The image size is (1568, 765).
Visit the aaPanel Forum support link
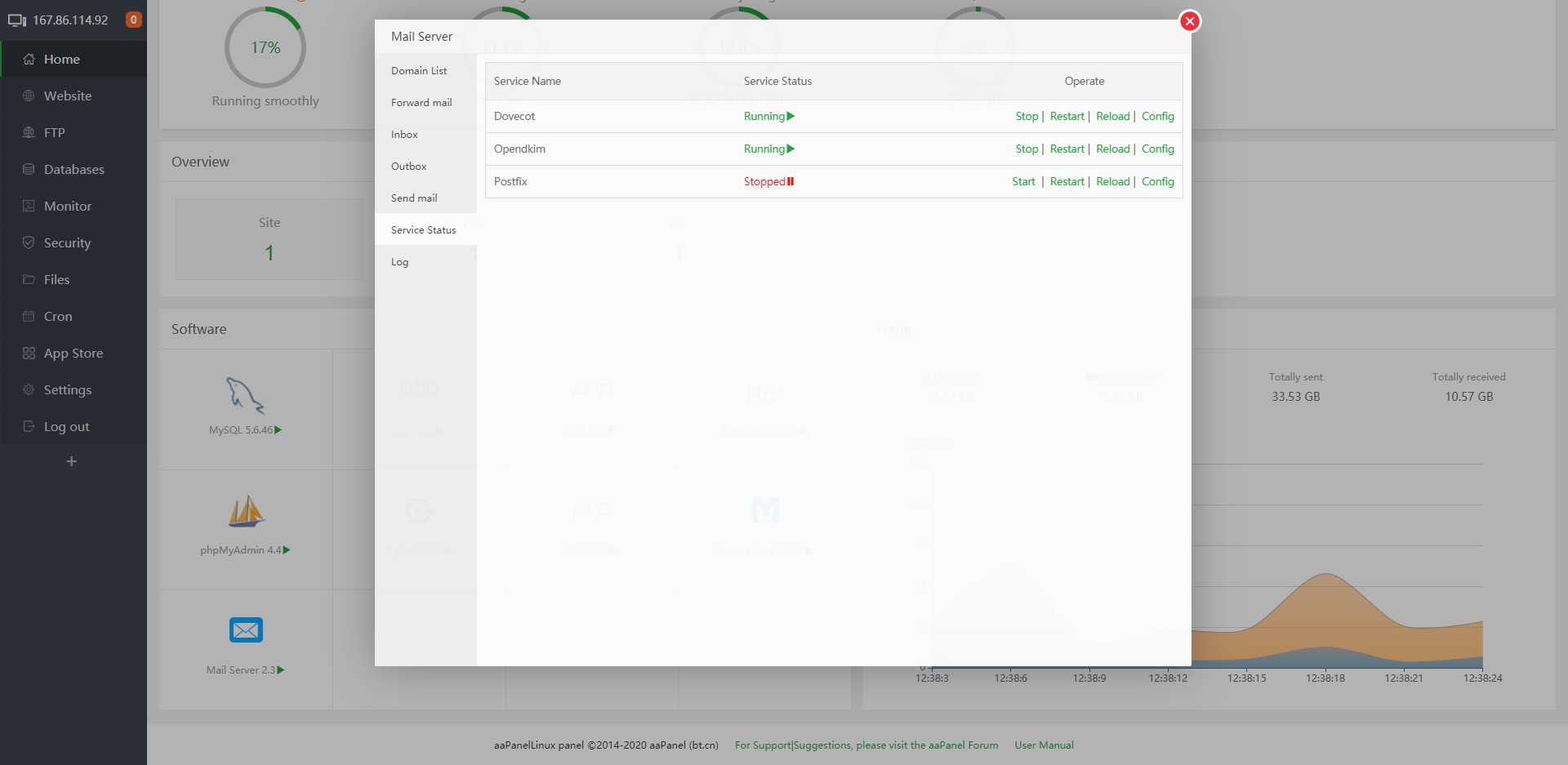point(866,745)
